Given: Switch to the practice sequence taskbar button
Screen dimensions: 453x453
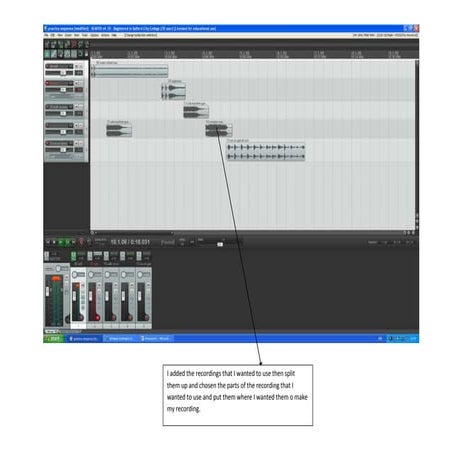Looking at the screenshot, I should (x=84, y=339).
